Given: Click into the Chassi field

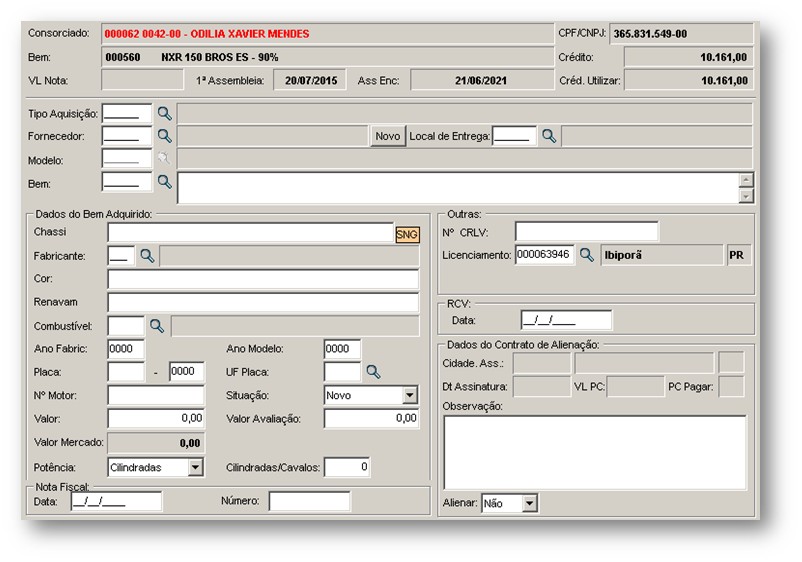Looking at the screenshot, I should (x=251, y=232).
